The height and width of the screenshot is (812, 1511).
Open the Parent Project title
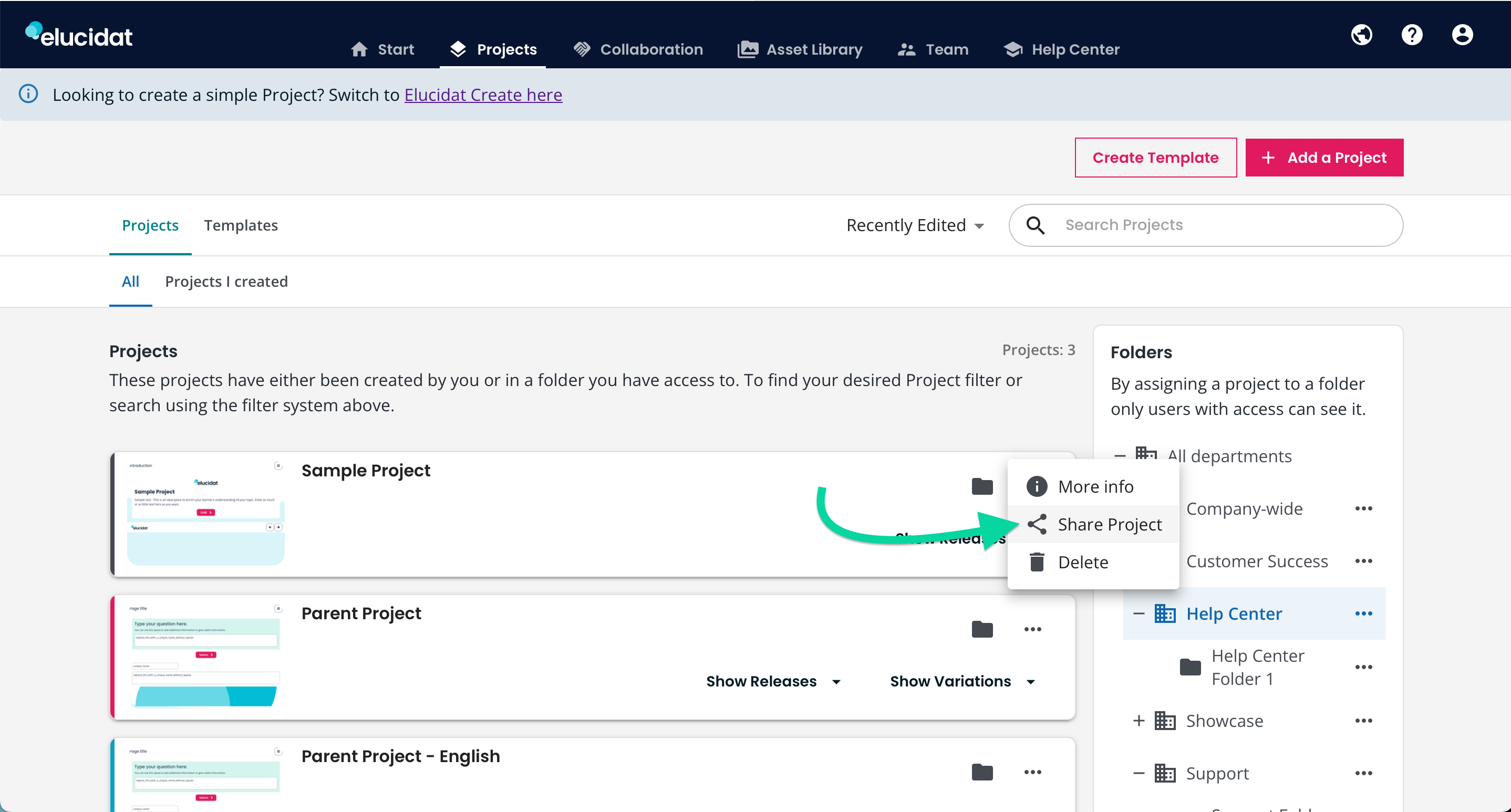[361, 613]
